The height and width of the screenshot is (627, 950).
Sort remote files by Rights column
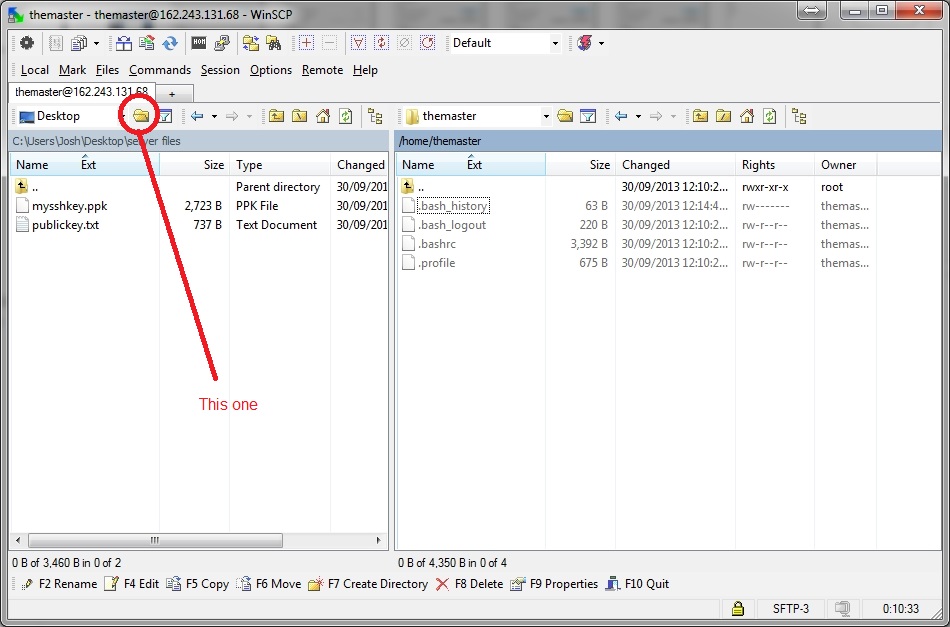tap(758, 165)
